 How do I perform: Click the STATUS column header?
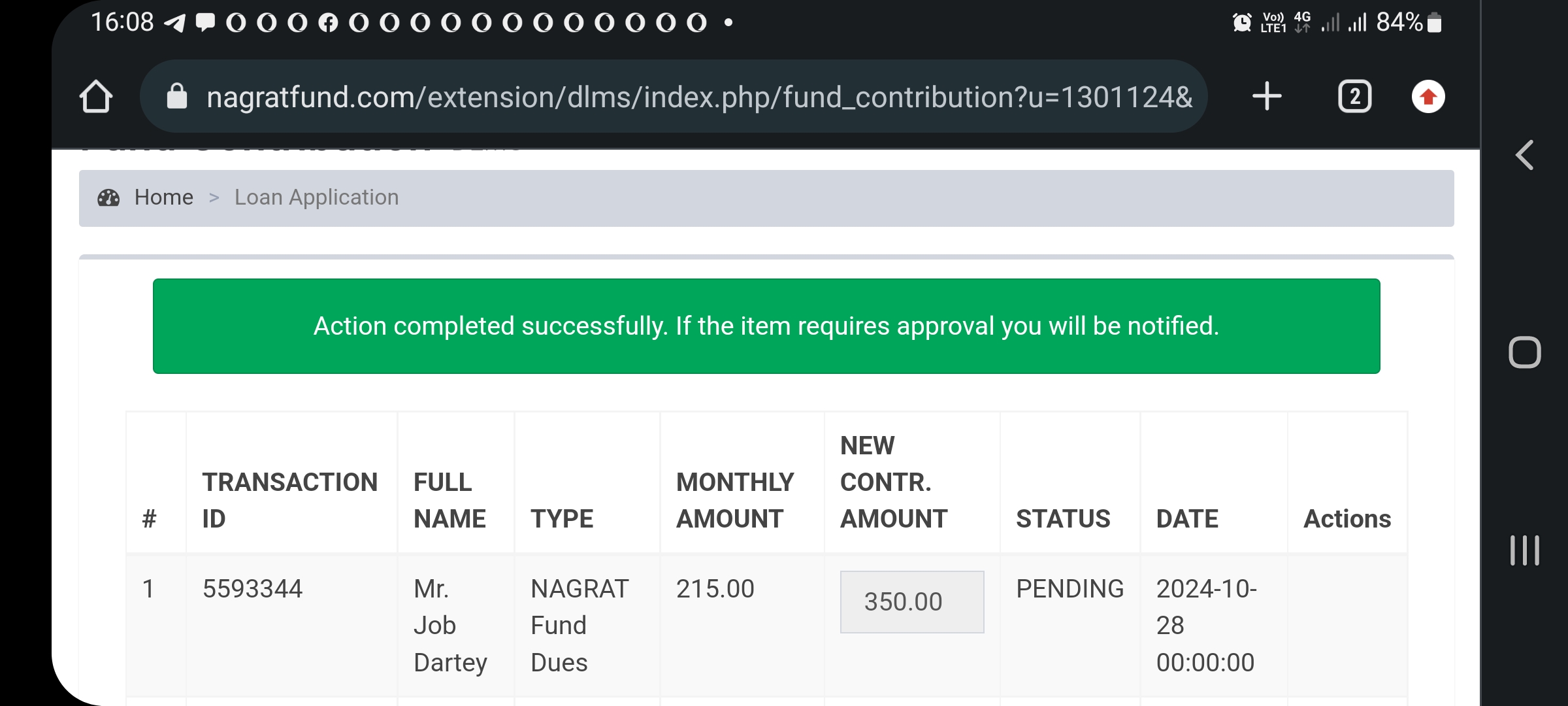[x=1063, y=518]
